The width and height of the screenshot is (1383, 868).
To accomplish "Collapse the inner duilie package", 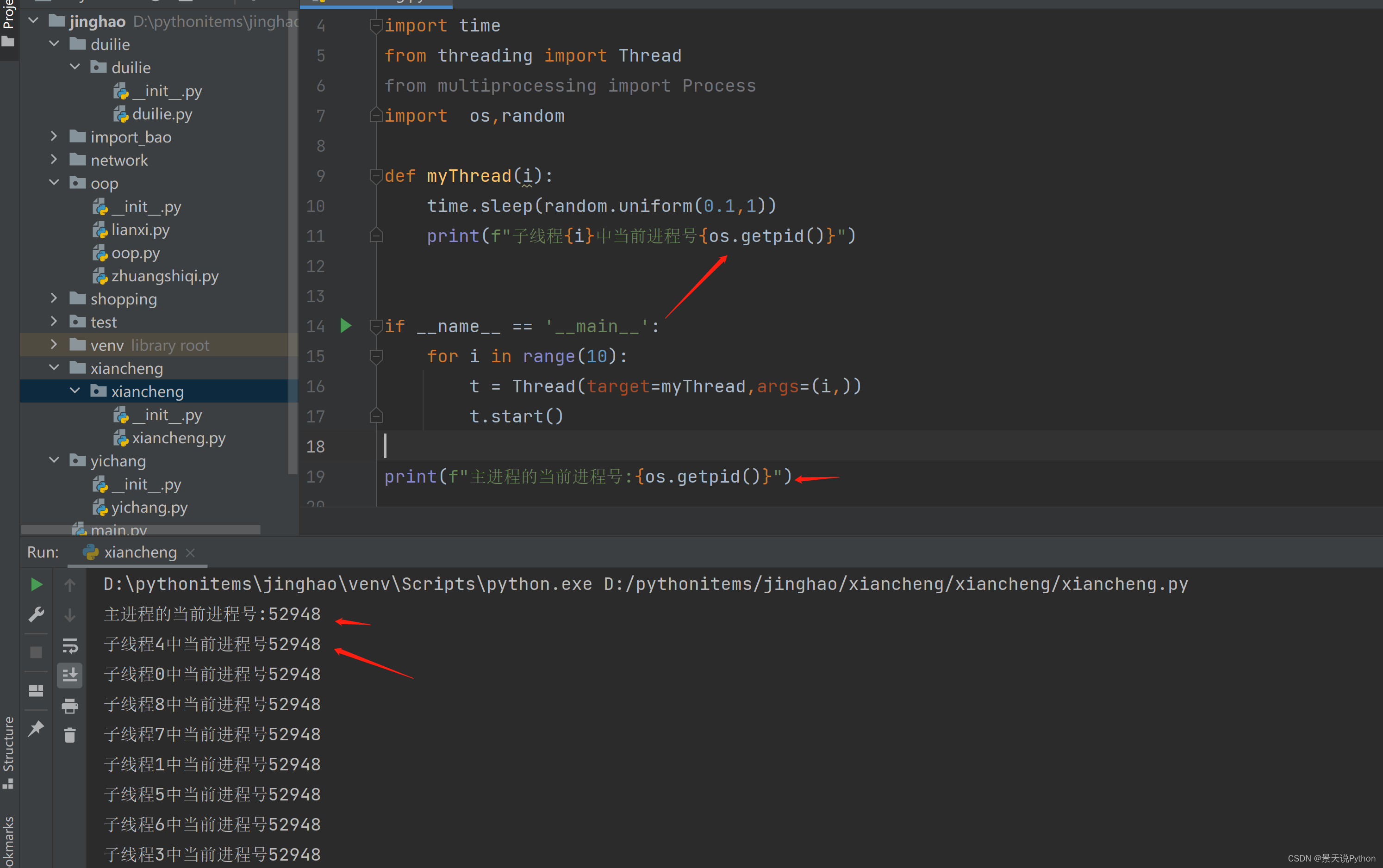I will pos(75,67).
